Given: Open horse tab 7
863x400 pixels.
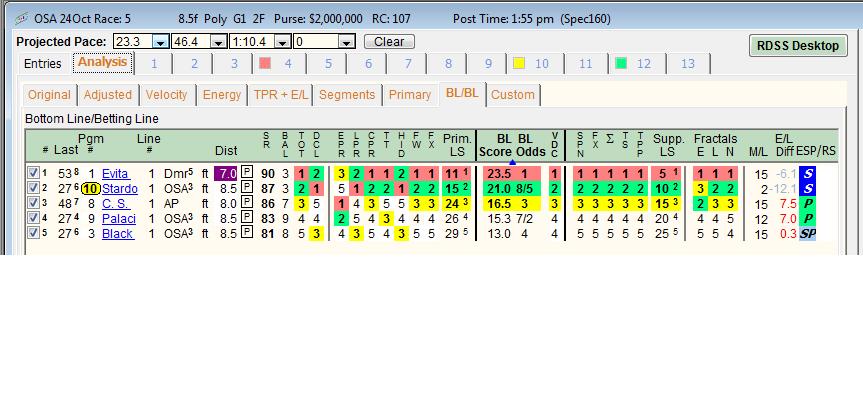Looking at the screenshot, I should point(408,64).
